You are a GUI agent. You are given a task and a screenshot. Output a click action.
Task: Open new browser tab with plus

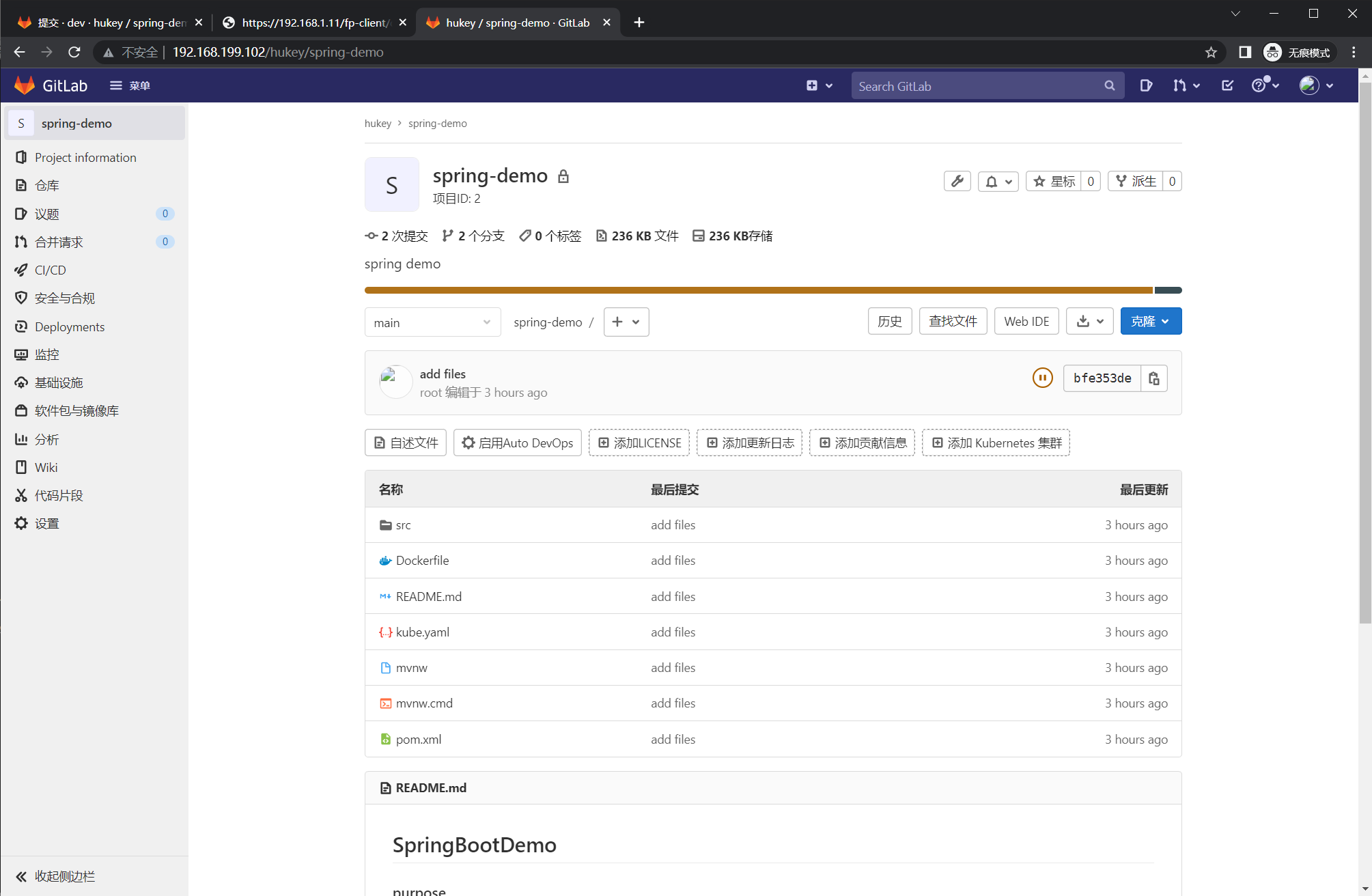coord(639,23)
